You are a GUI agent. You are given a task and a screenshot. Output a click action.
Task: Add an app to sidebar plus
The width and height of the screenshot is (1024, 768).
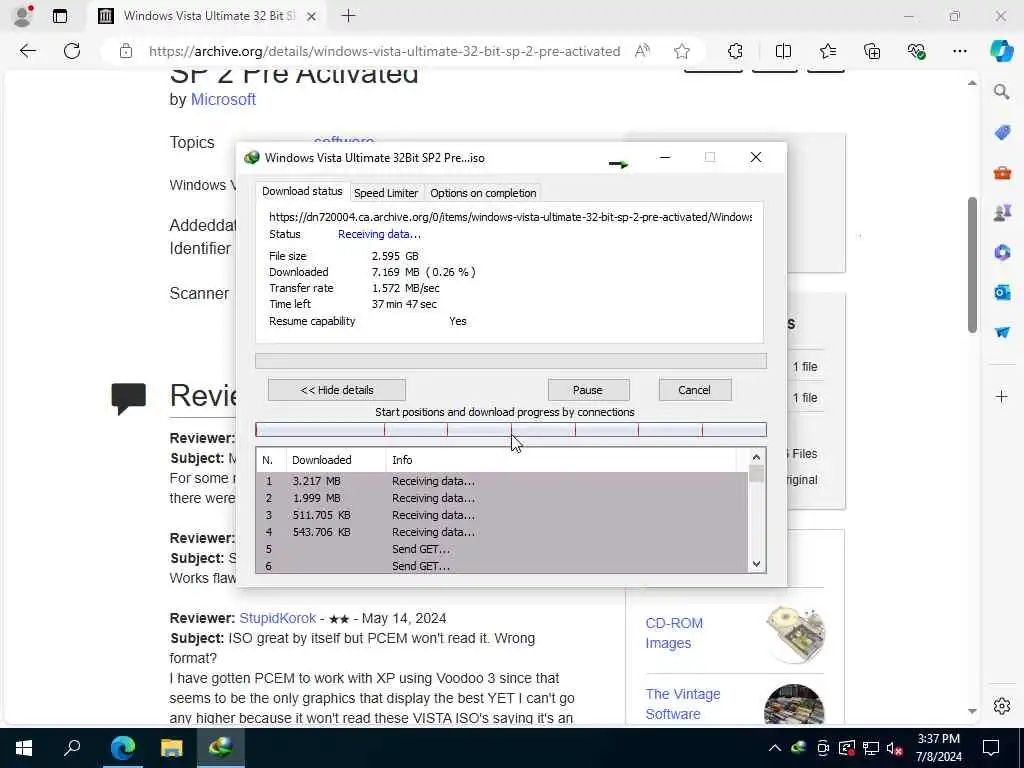(x=1002, y=396)
